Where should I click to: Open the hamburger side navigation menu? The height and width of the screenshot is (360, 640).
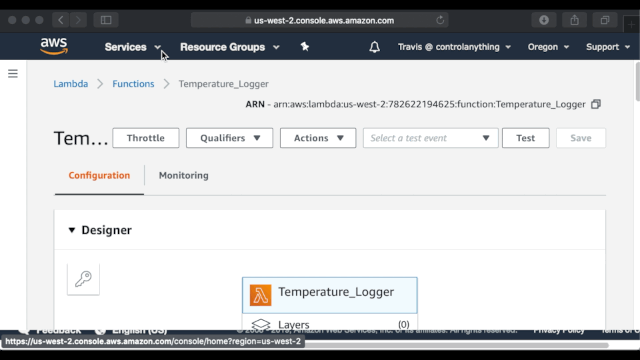(13, 73)
